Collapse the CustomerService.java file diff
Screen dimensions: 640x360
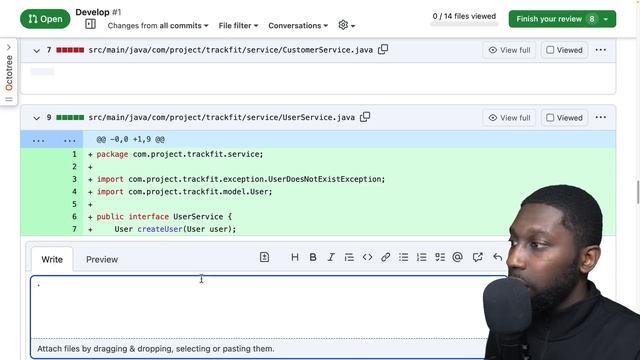coord(36,50)
